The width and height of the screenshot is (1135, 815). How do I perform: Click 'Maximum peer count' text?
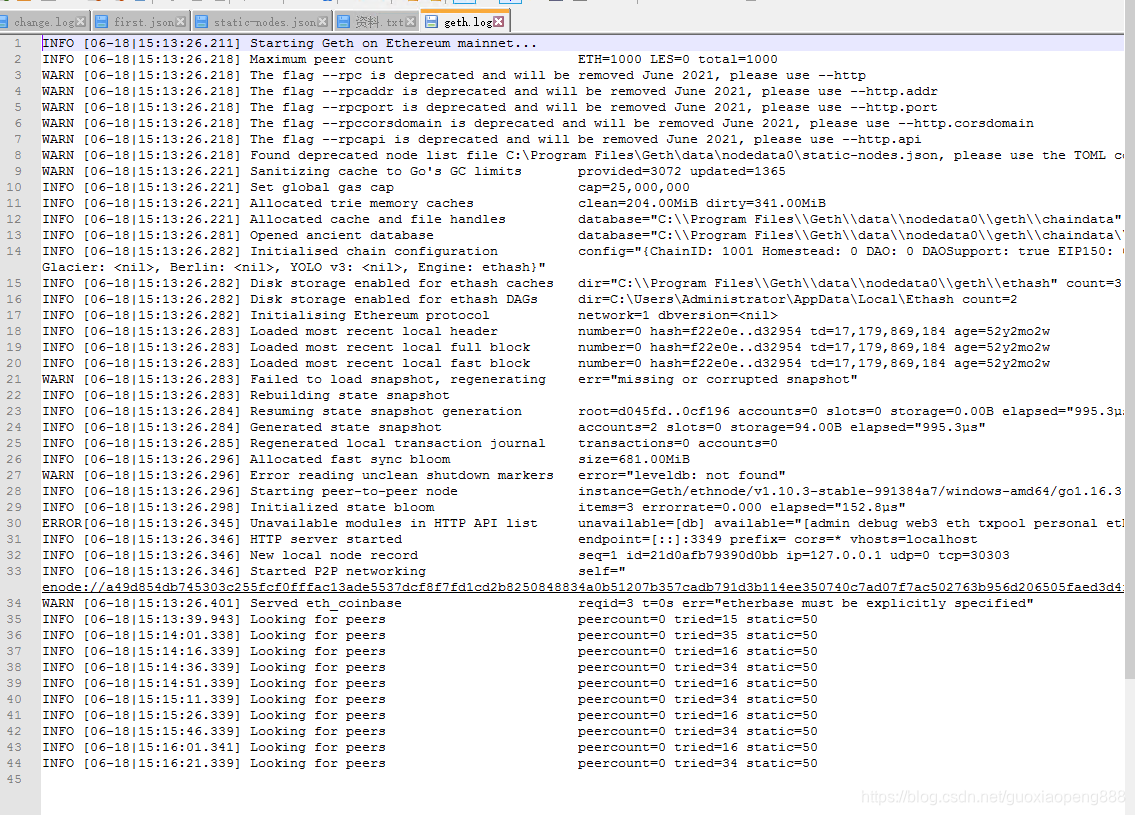[321, 59]
